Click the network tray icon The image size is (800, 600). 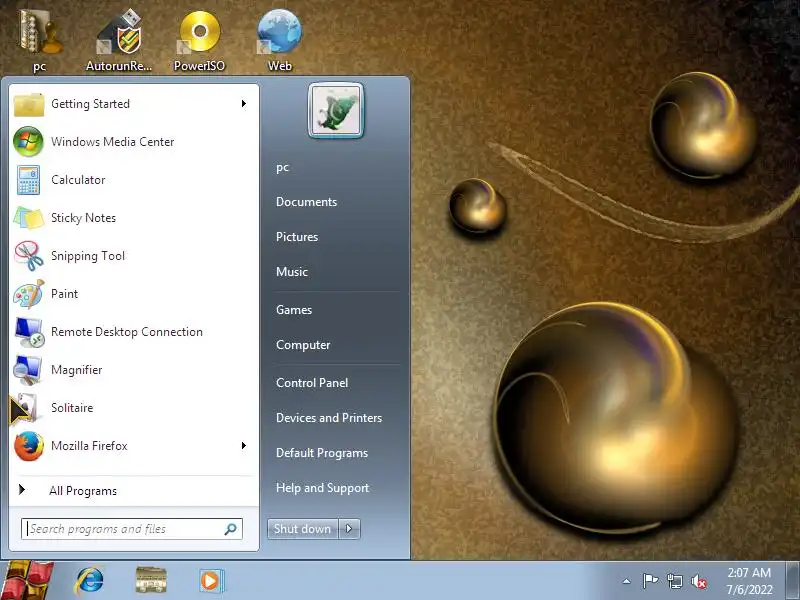(674, 581)
